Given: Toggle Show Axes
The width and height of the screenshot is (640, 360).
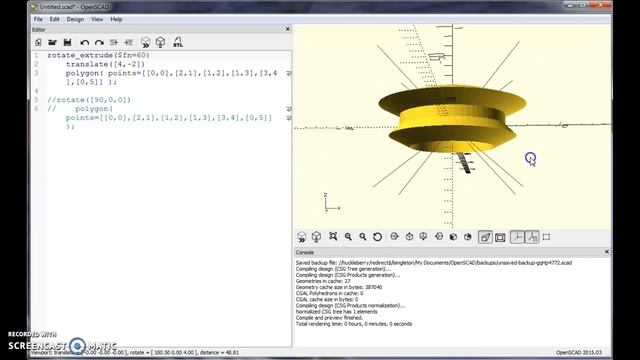Looking at the screenshot, I should [517, 237].
